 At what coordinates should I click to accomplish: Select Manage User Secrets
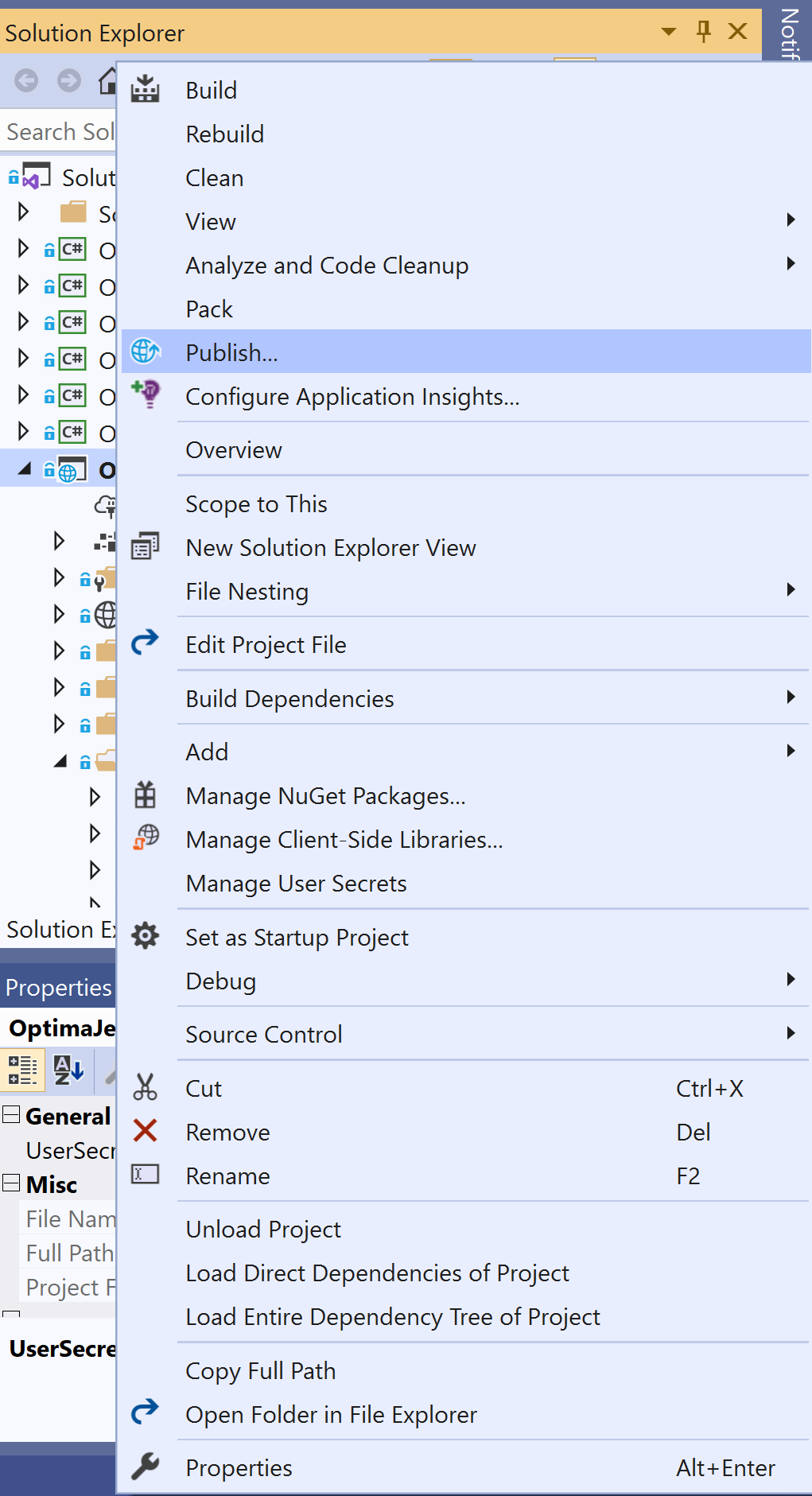466,883
